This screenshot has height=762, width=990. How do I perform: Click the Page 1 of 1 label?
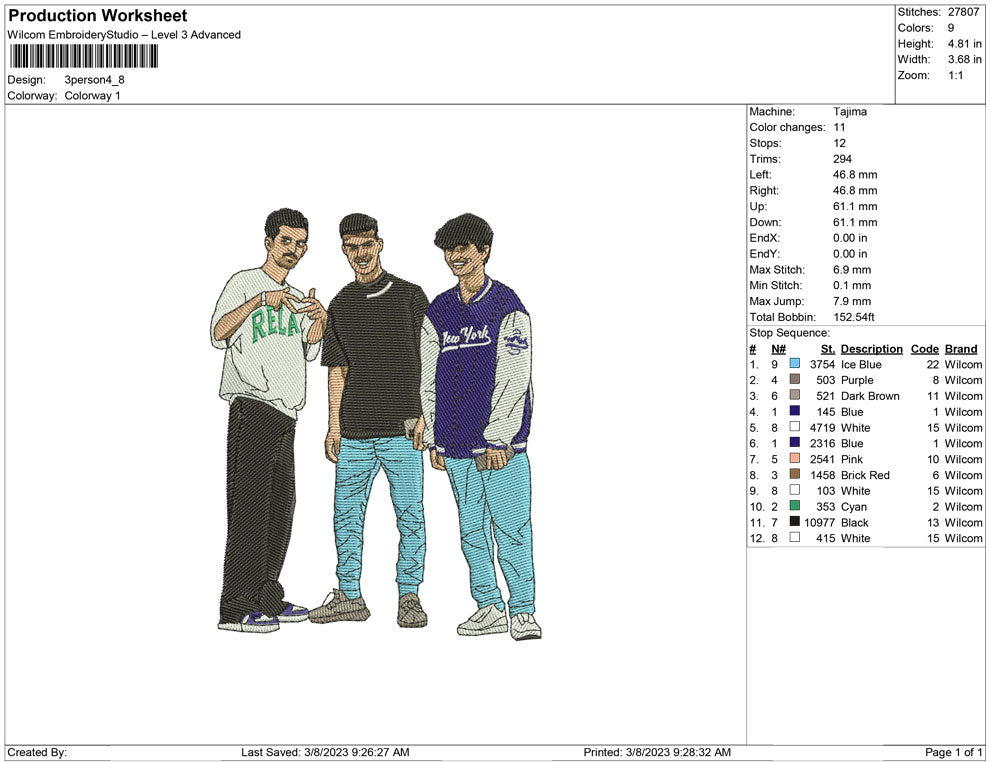953,752
